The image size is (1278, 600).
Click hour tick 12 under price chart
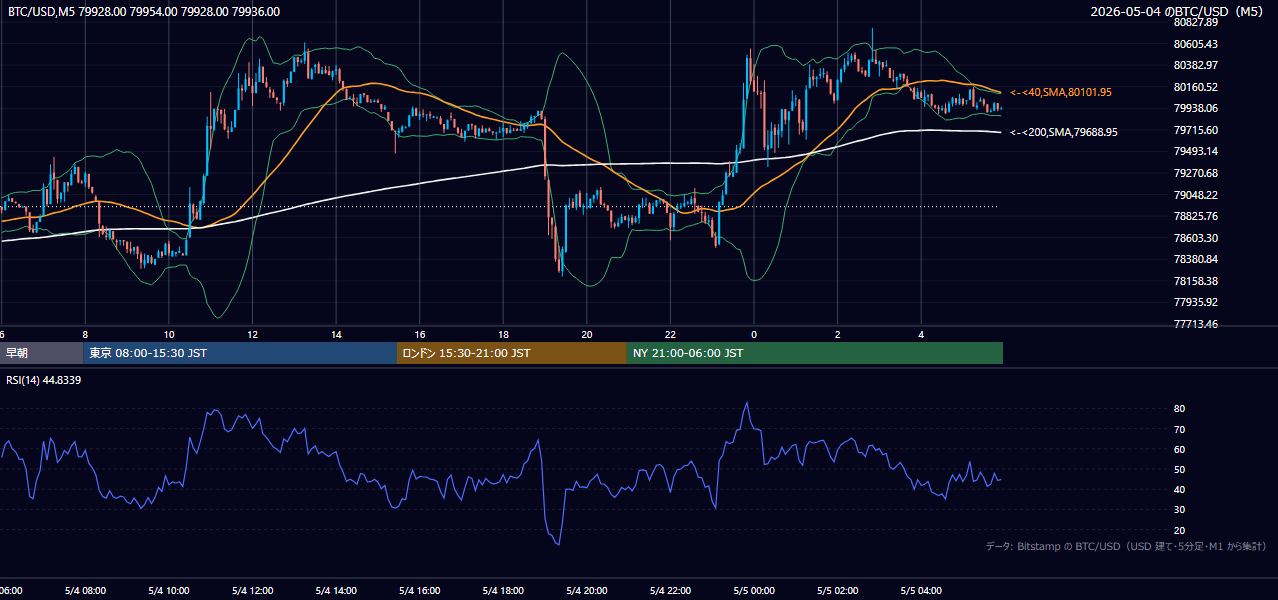253,334
